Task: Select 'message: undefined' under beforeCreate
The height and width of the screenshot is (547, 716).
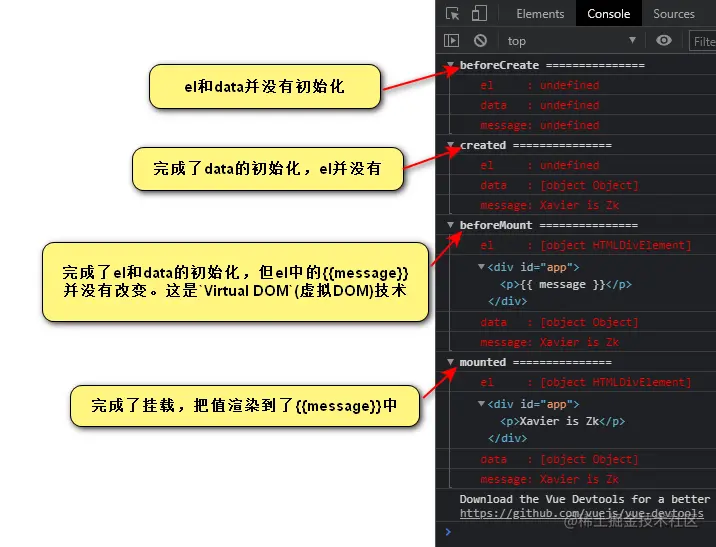Action: pos(539,125)
